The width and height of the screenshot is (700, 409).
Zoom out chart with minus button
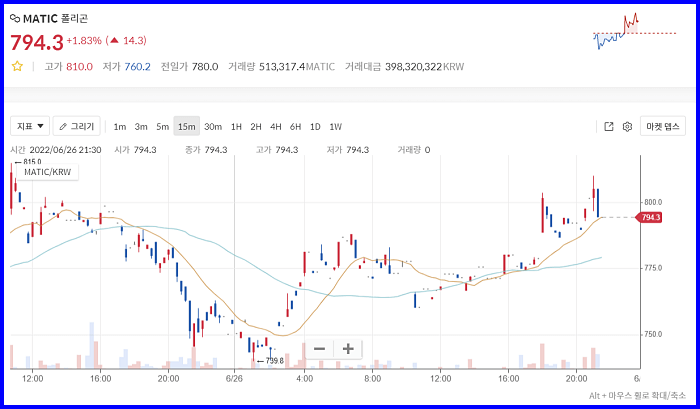pos(319,349)
